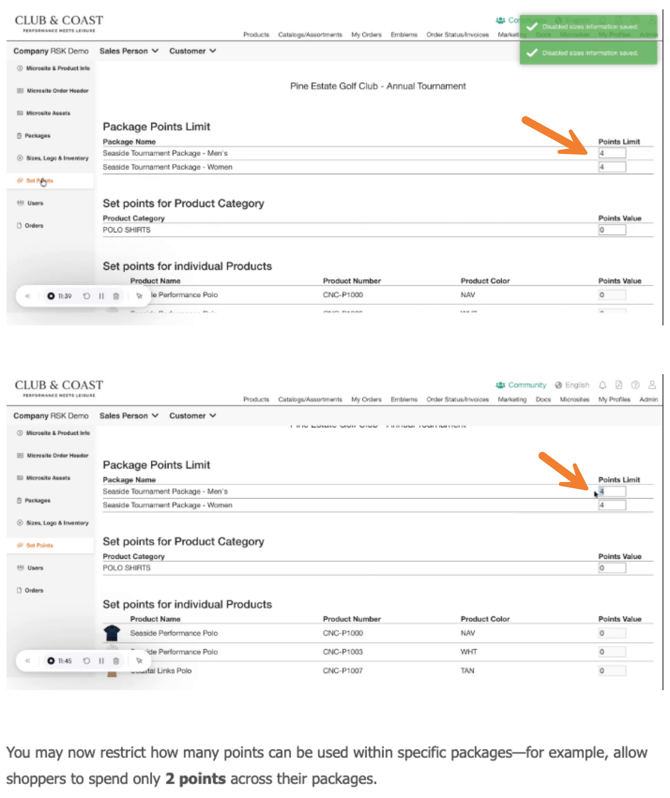Select Set Points in the lower sidebar
The image size is (670, 798).
[40, 545]
